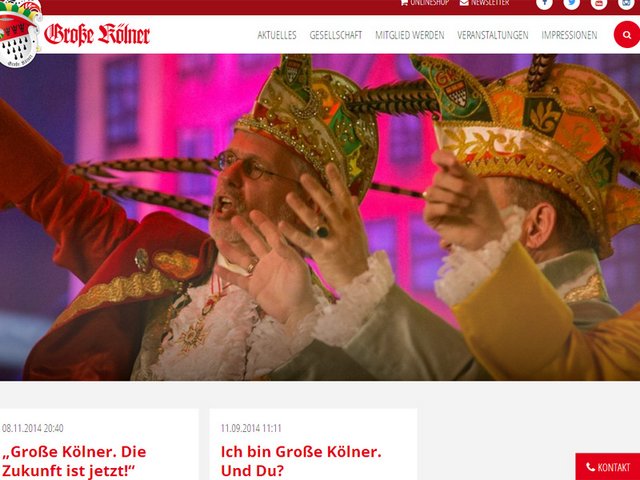Click the Newsletter link text
The image size is (640, 480).
pos(490,2)
